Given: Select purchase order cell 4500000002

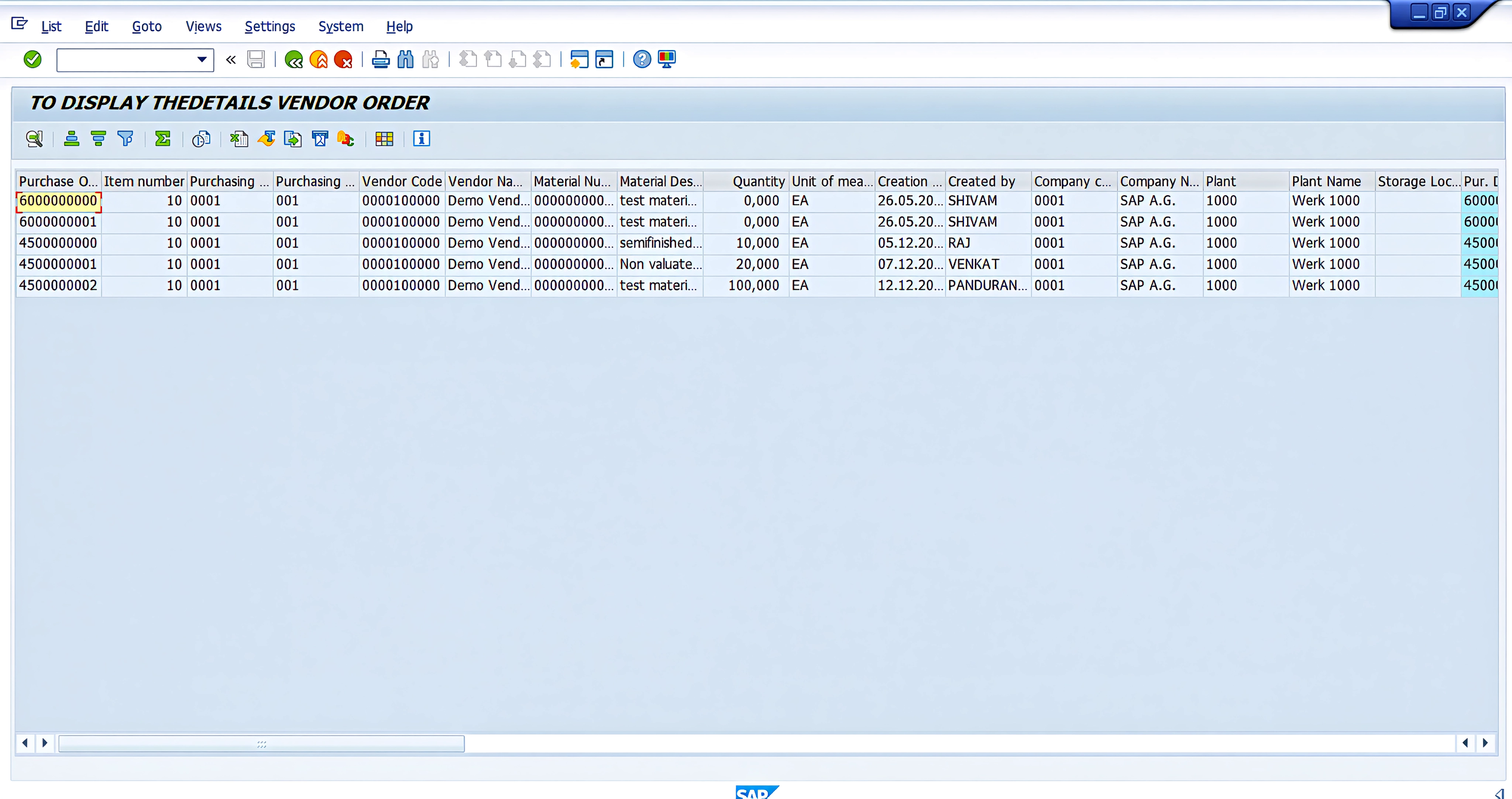Looking at the screenshot, I should 58,285.
